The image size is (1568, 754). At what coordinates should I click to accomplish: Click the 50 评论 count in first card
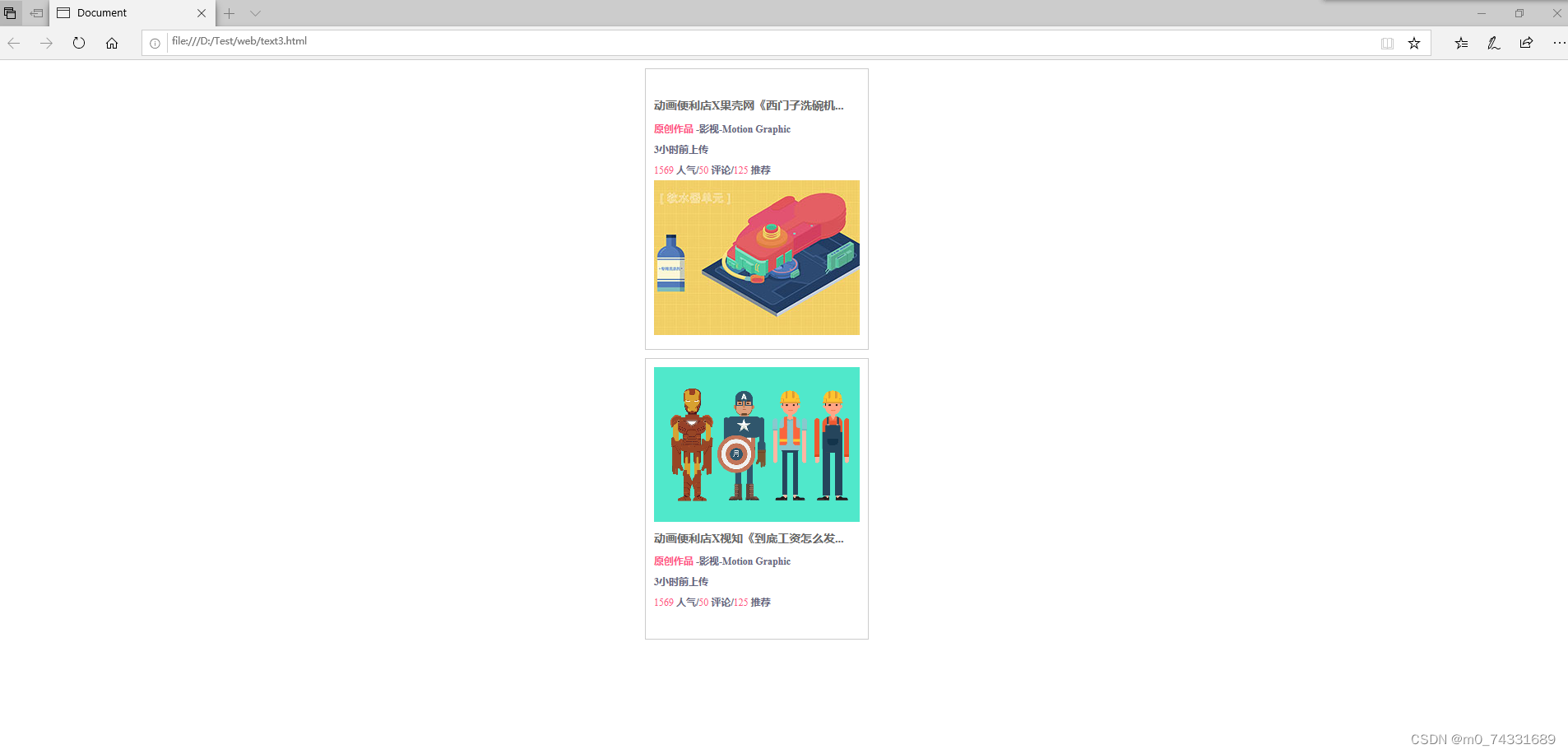(x=714, y=170)
